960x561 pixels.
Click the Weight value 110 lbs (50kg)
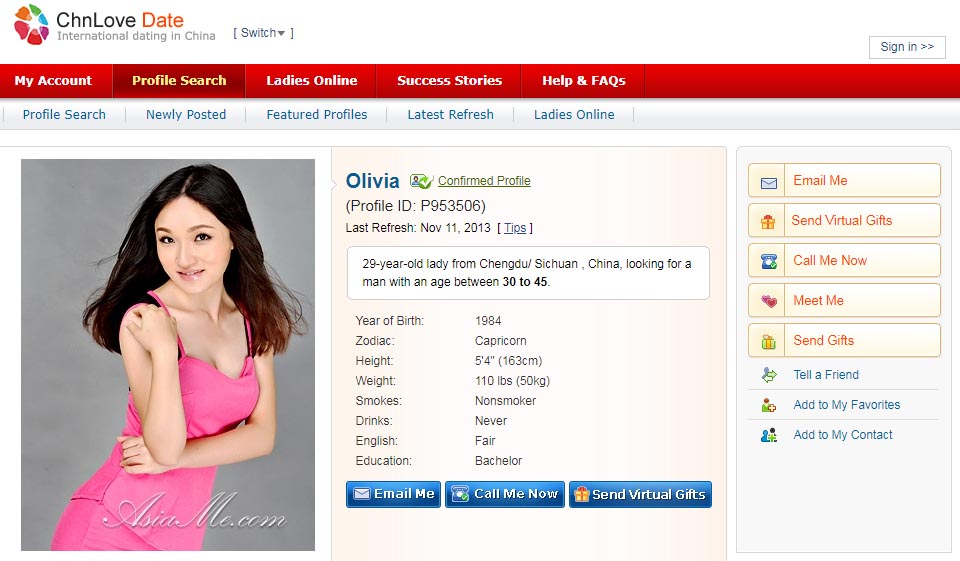pyautogui.click(x=512, y=381)
